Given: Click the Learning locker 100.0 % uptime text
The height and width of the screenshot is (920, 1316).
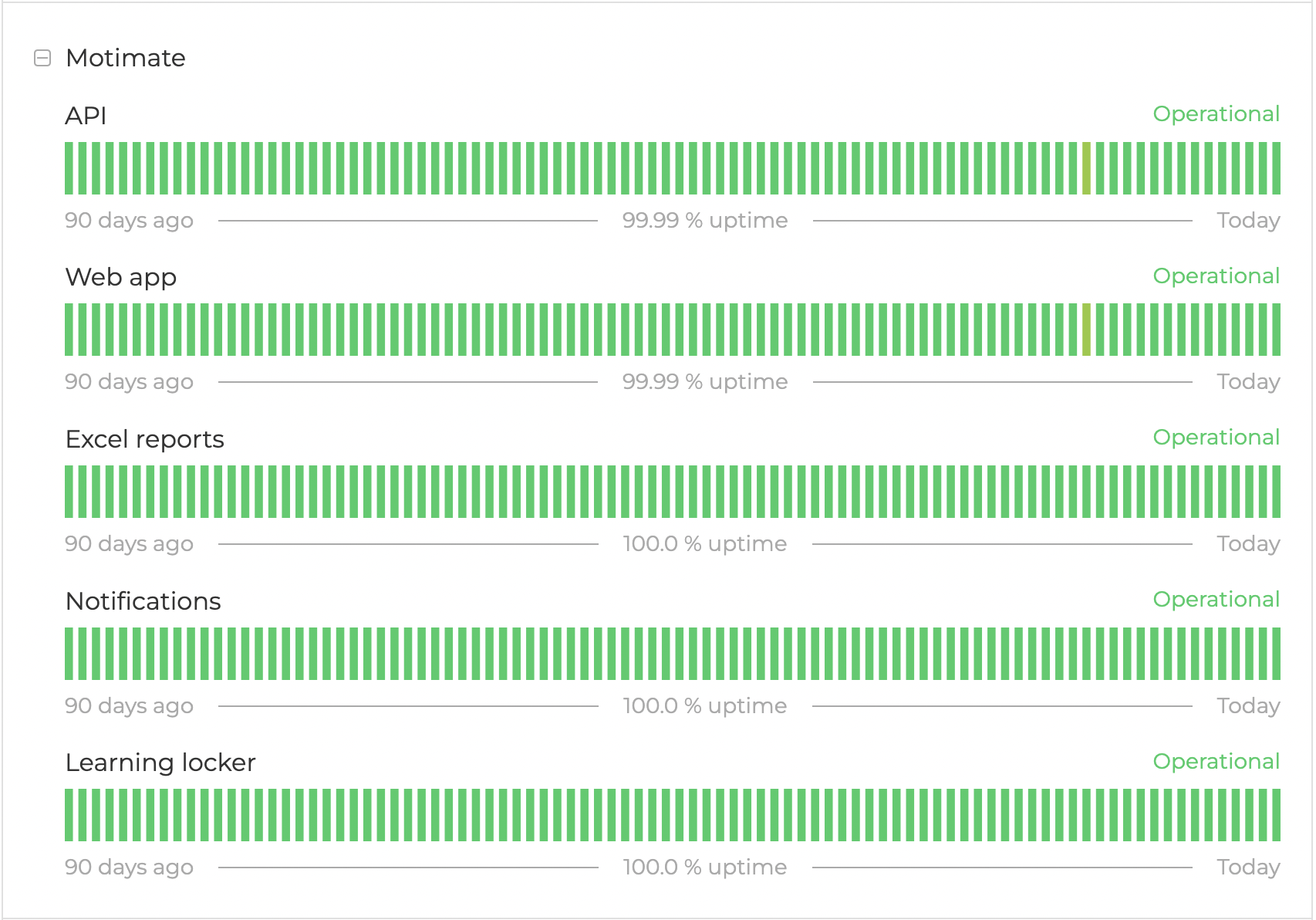Looking at the screenshot, I should point(705,868).
